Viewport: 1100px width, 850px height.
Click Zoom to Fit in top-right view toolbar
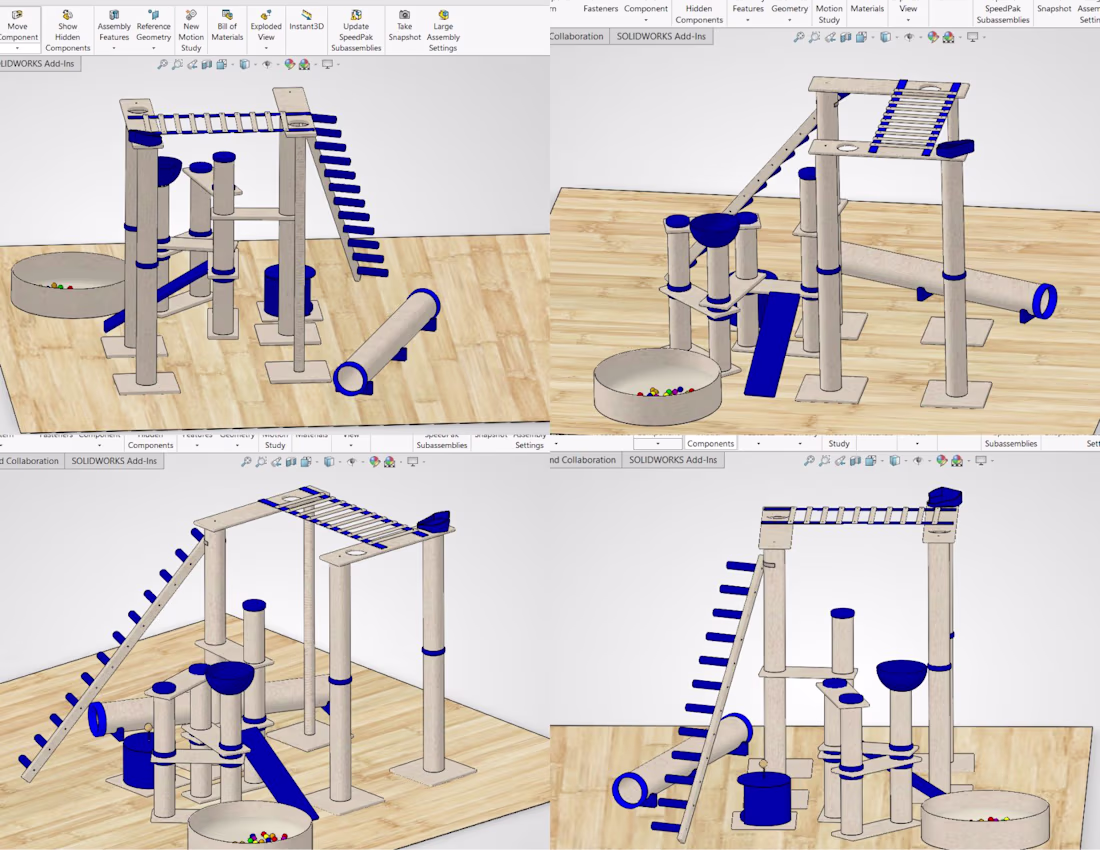[799, 37]
